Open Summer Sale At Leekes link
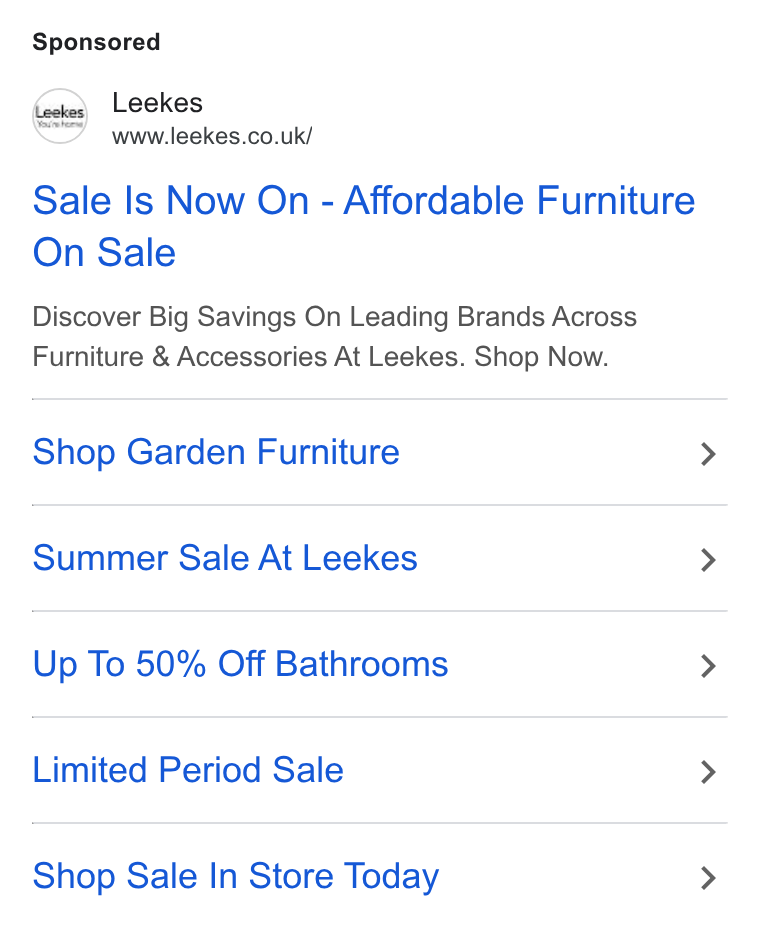760x928 pixels. (x=225, y=558)
